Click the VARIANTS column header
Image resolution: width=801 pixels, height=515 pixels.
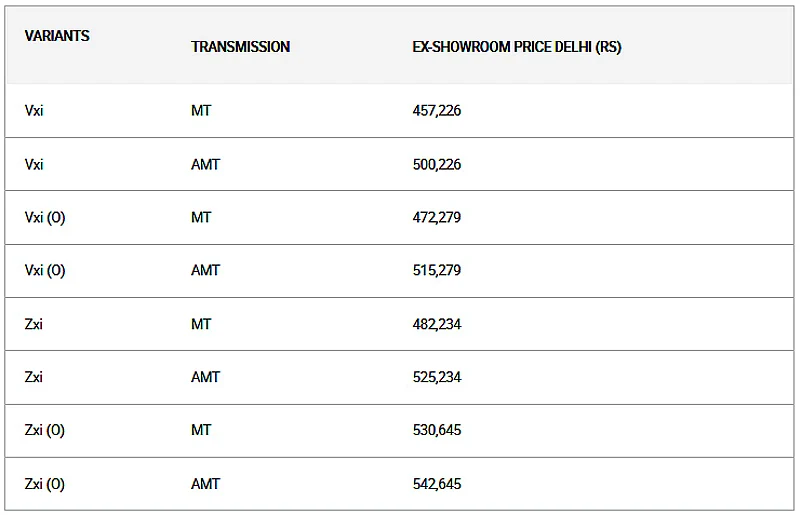coord(57,36)
